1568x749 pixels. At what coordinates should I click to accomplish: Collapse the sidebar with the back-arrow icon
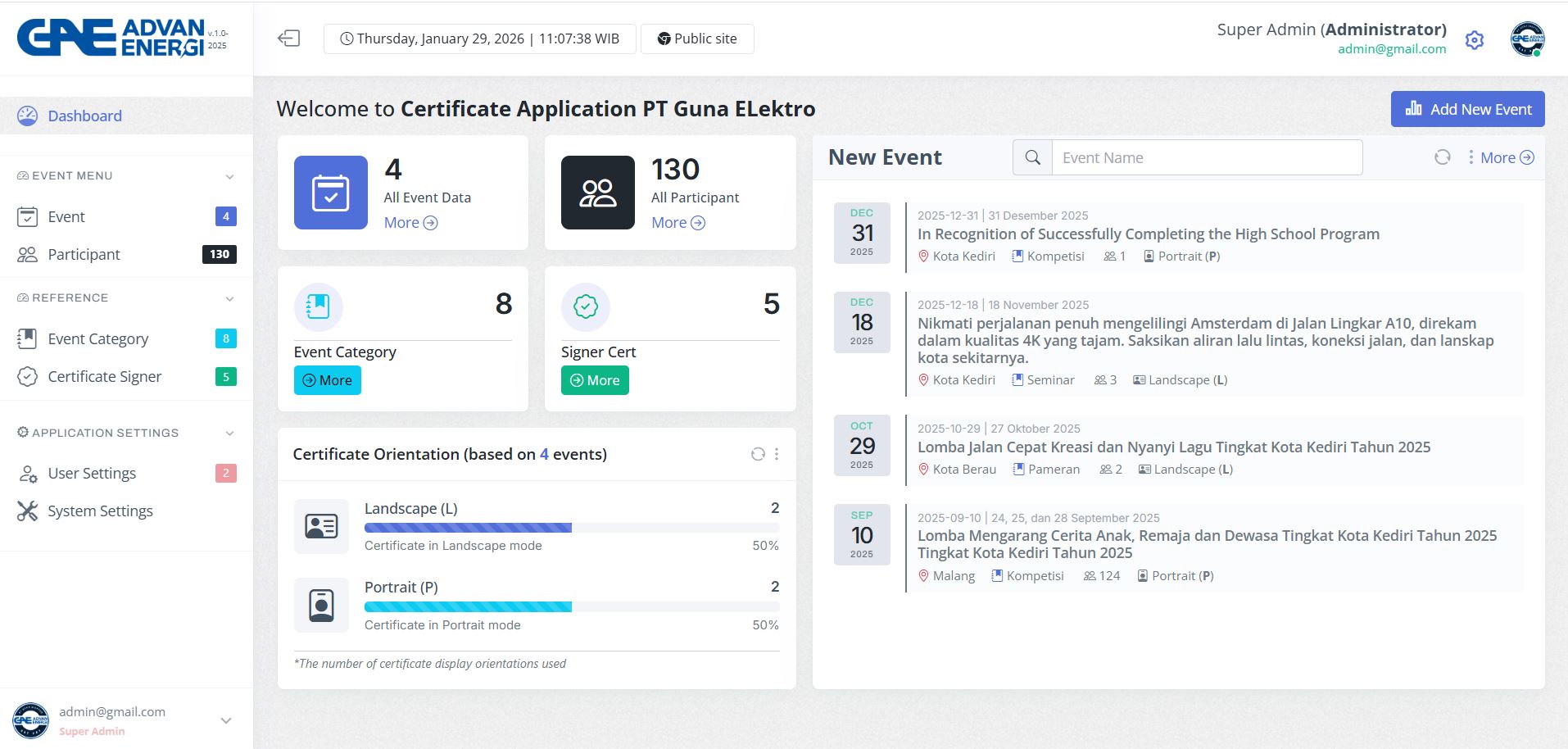288,39
